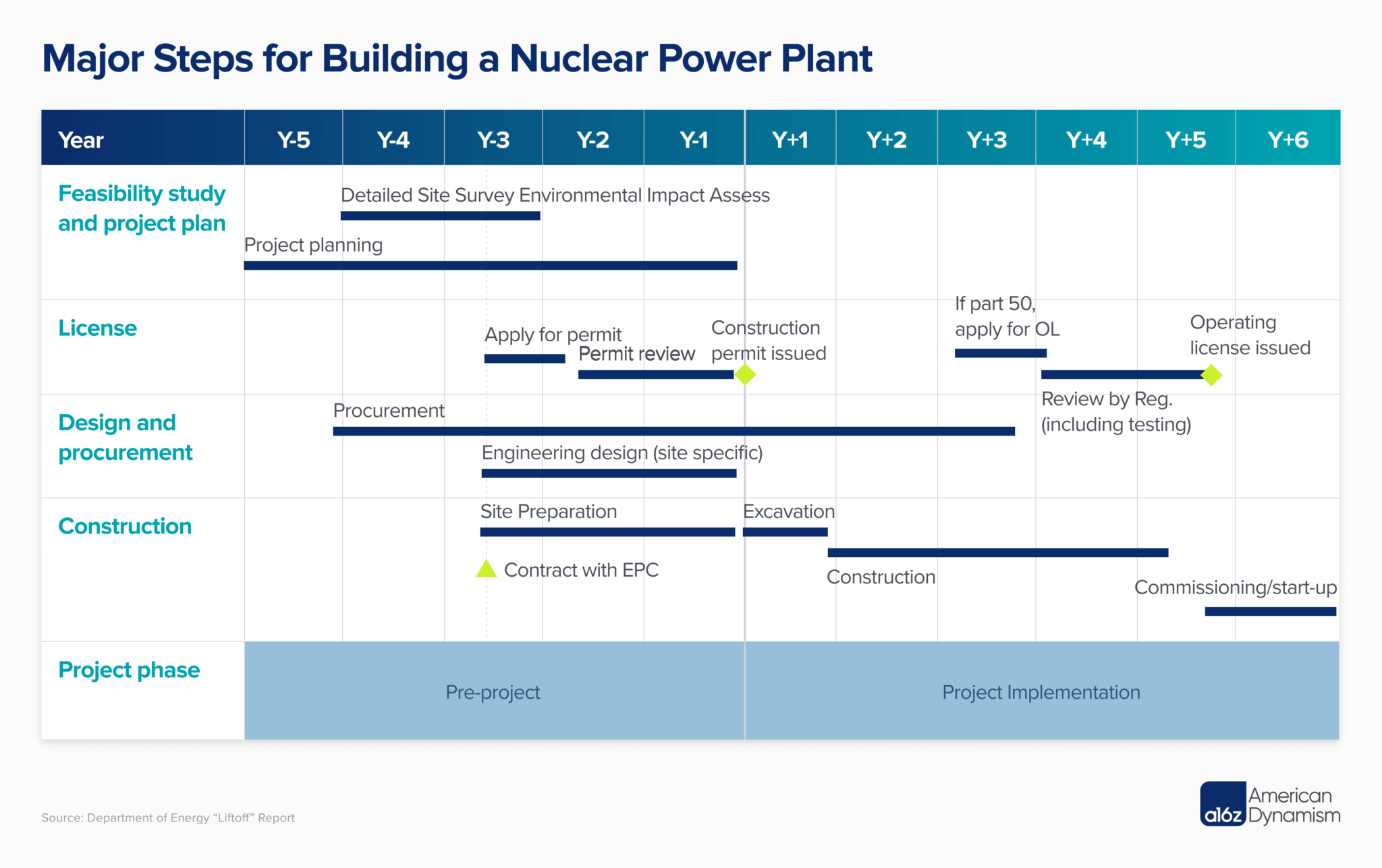Select the Y+1 year column header
1382x868 pixels.
[790, 138]
